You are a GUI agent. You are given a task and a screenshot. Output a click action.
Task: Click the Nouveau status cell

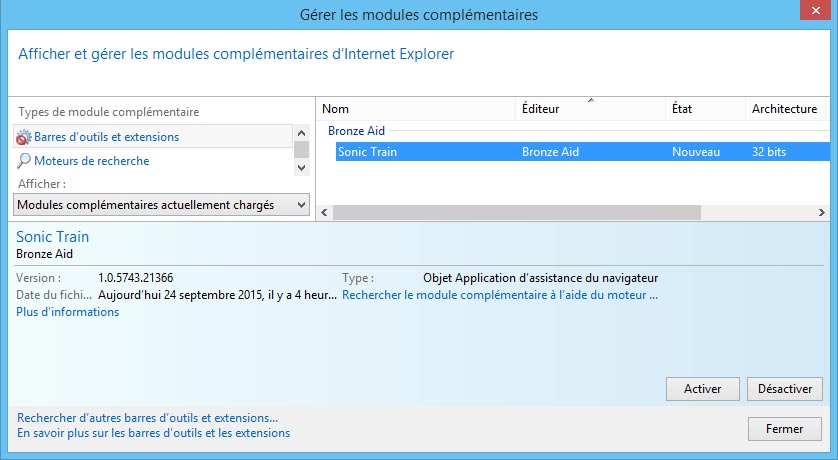point(696,152)
